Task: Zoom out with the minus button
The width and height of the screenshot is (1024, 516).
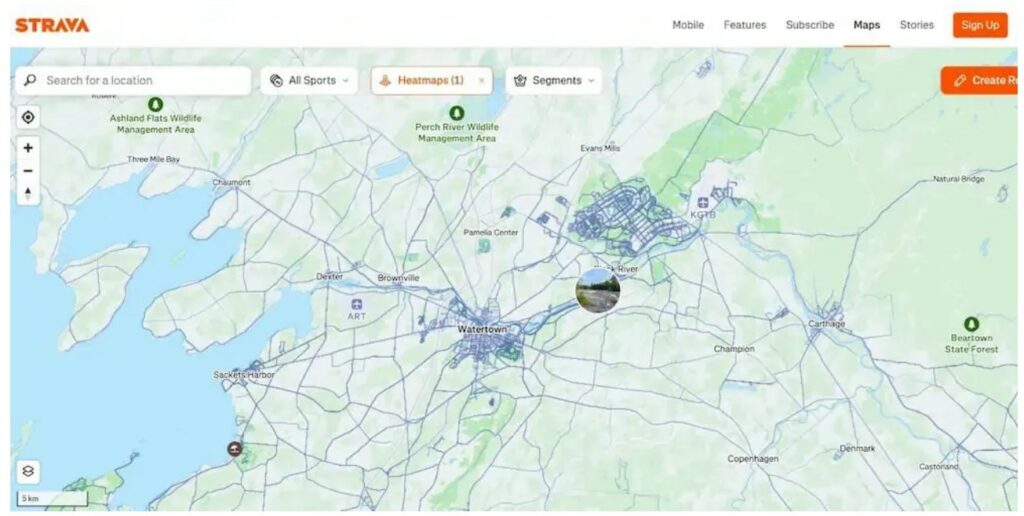Action: (28, 171)
